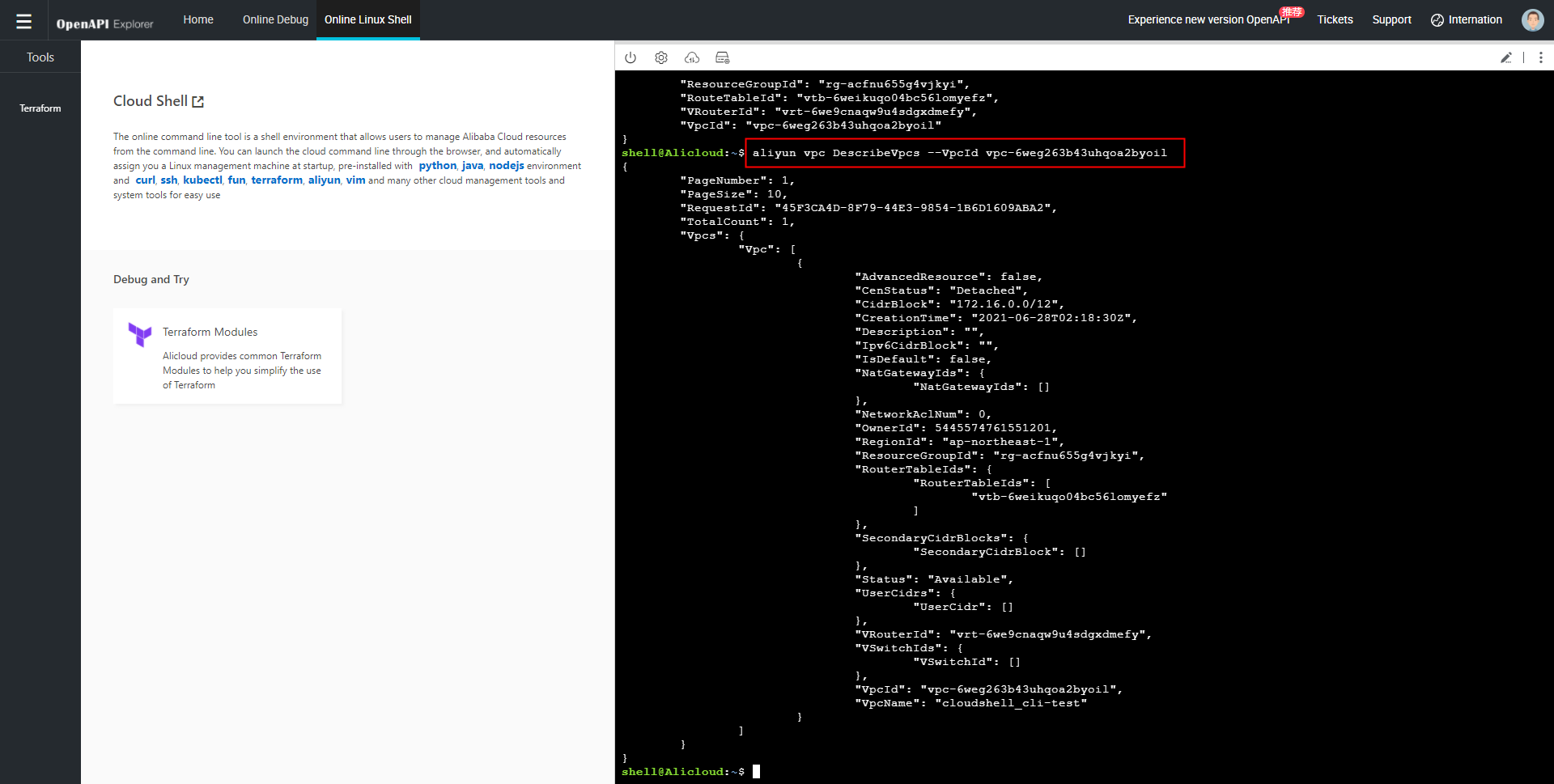Click the Debug and Try heading
Screen dimensions: 1554x784
(151, 279)
